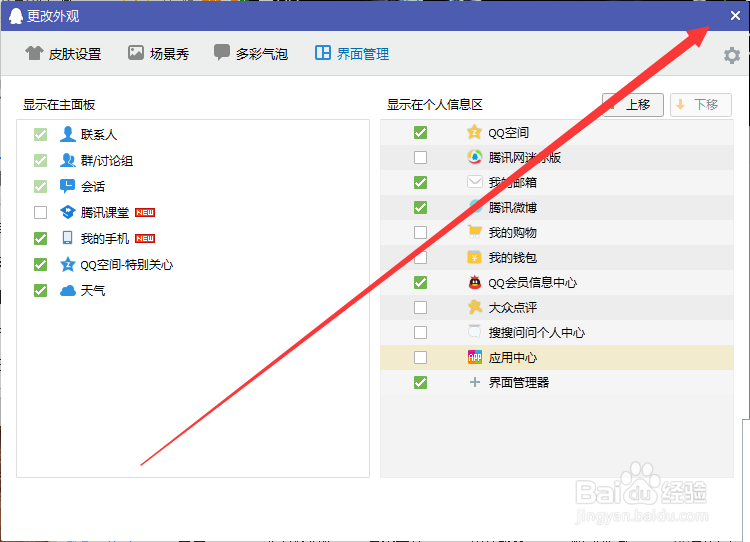This screenshot has width=750, height=542.
Task: Click the 上移 move up button
Action: click(633, 105)
